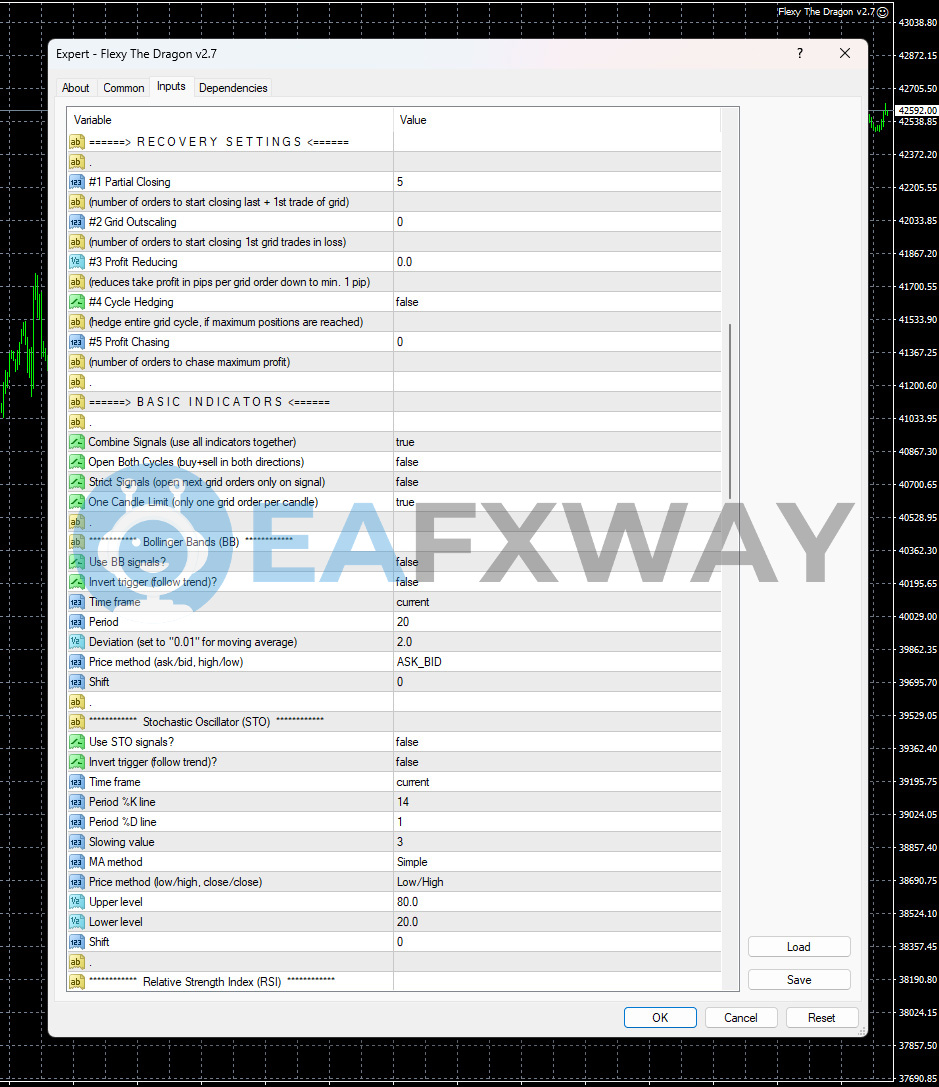Click the boolean icon beside Use BB signals?
This screenshot has width=939, height=1087.
point(76,562)
